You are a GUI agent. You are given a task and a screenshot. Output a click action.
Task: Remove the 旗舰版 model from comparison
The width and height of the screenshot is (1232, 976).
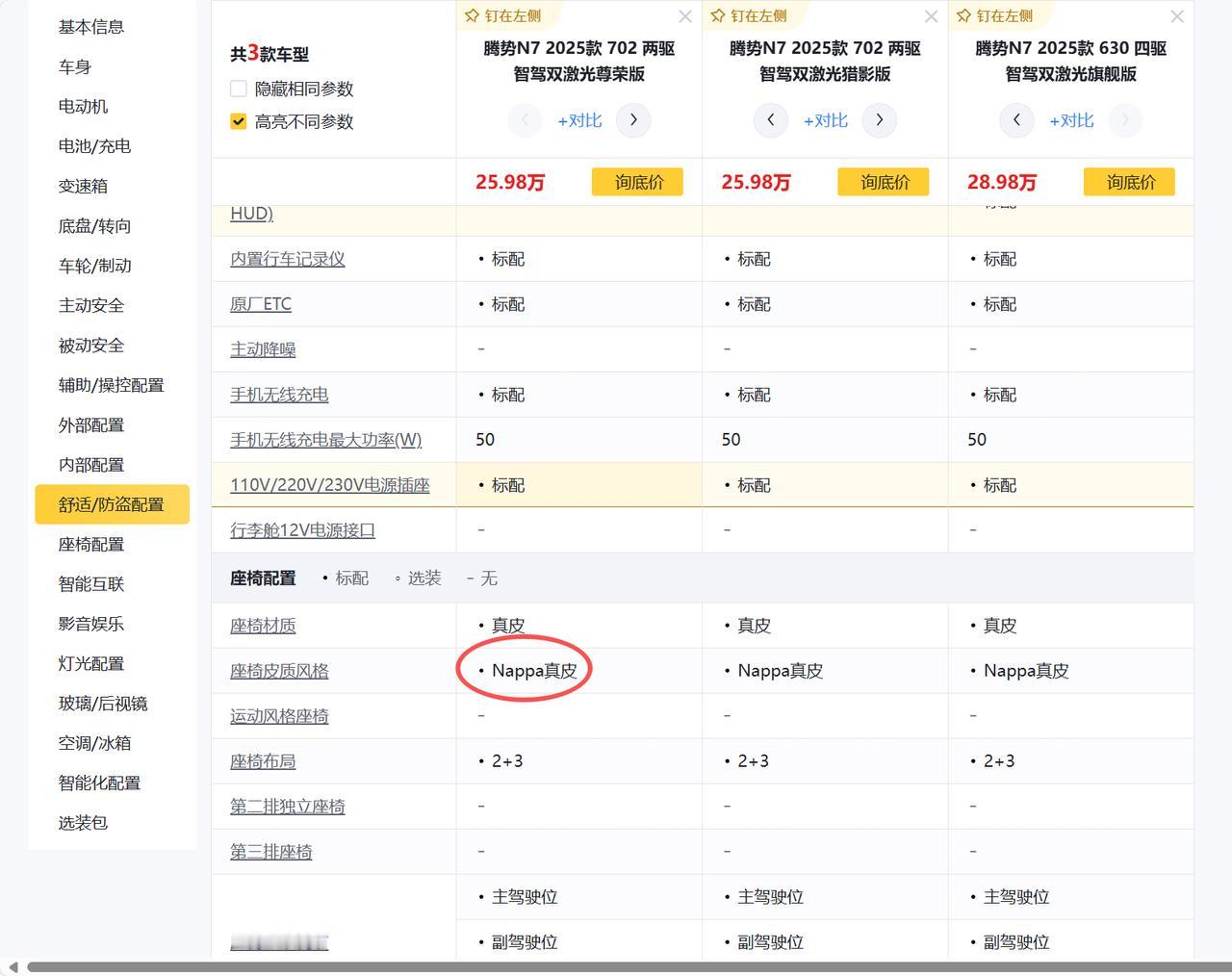pos(1177,16)
